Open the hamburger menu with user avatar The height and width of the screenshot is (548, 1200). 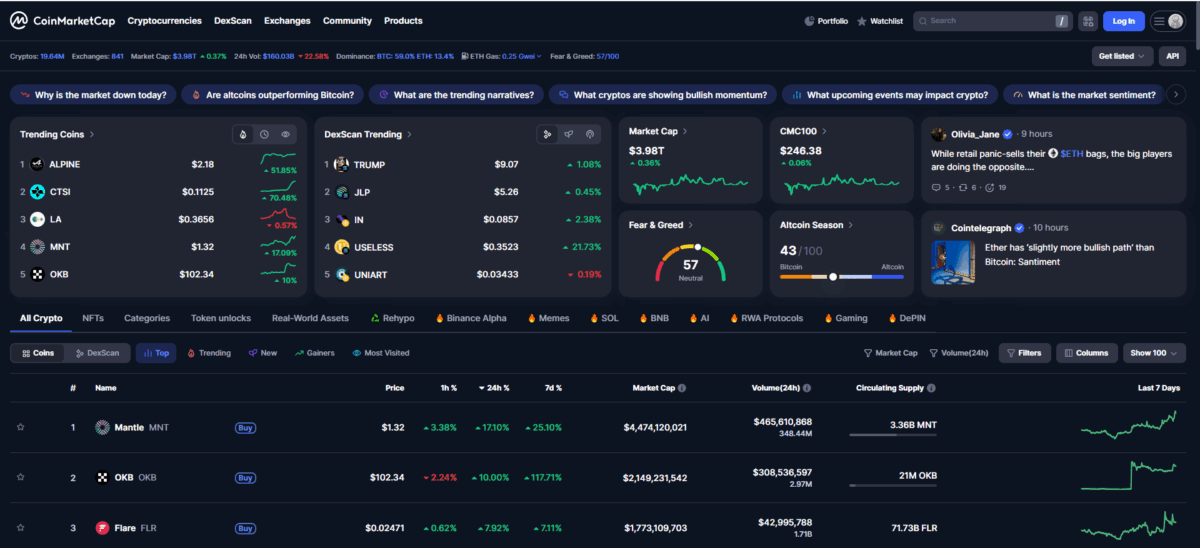[x=1167, y=21]
